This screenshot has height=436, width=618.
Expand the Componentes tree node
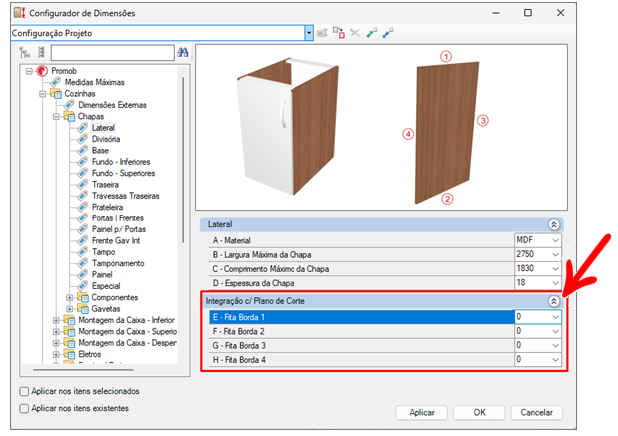tap(69, 297)
